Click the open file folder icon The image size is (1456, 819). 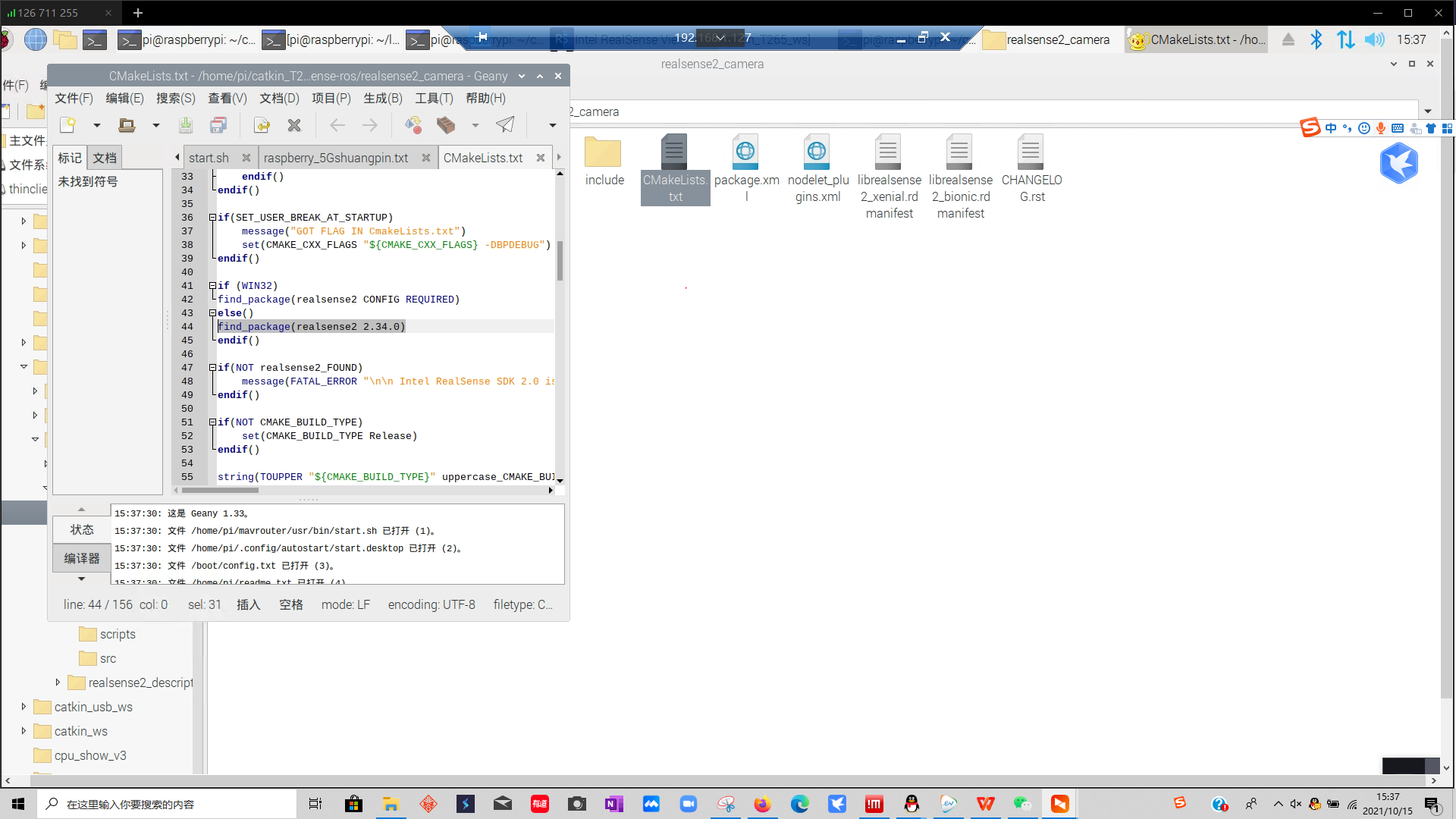coord(127,125)
